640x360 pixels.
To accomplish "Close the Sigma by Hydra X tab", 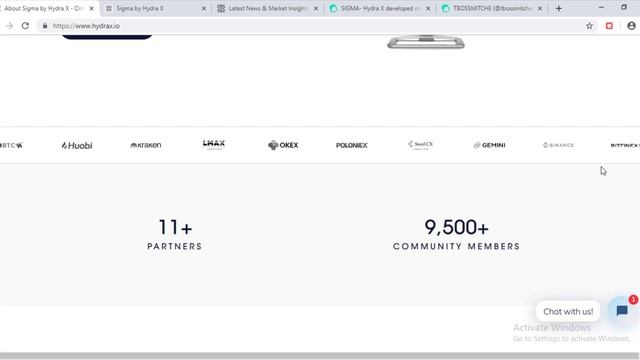I will (204, 8).
